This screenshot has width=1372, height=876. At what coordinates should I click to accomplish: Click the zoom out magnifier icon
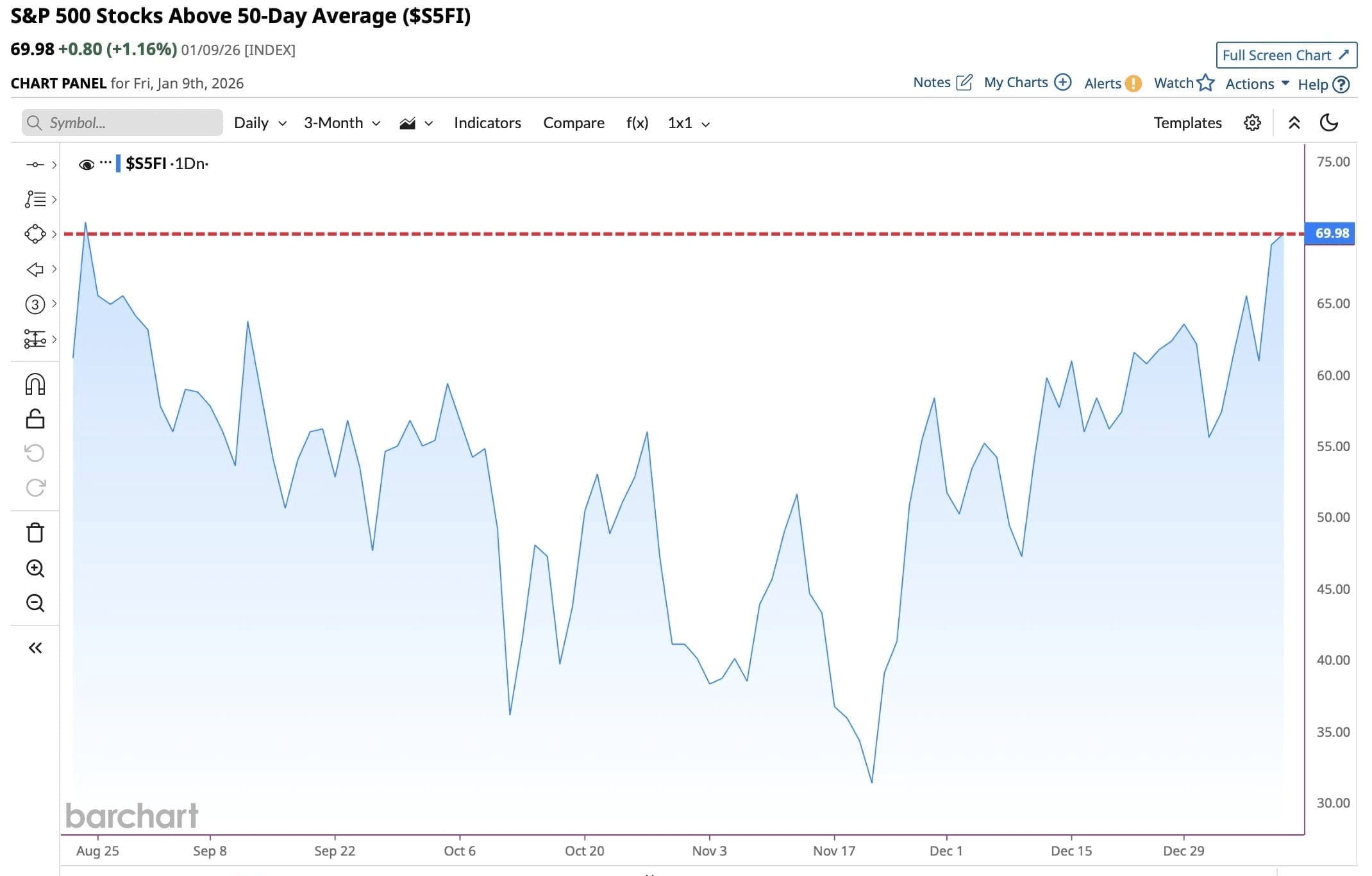click(x=35, y=603)
